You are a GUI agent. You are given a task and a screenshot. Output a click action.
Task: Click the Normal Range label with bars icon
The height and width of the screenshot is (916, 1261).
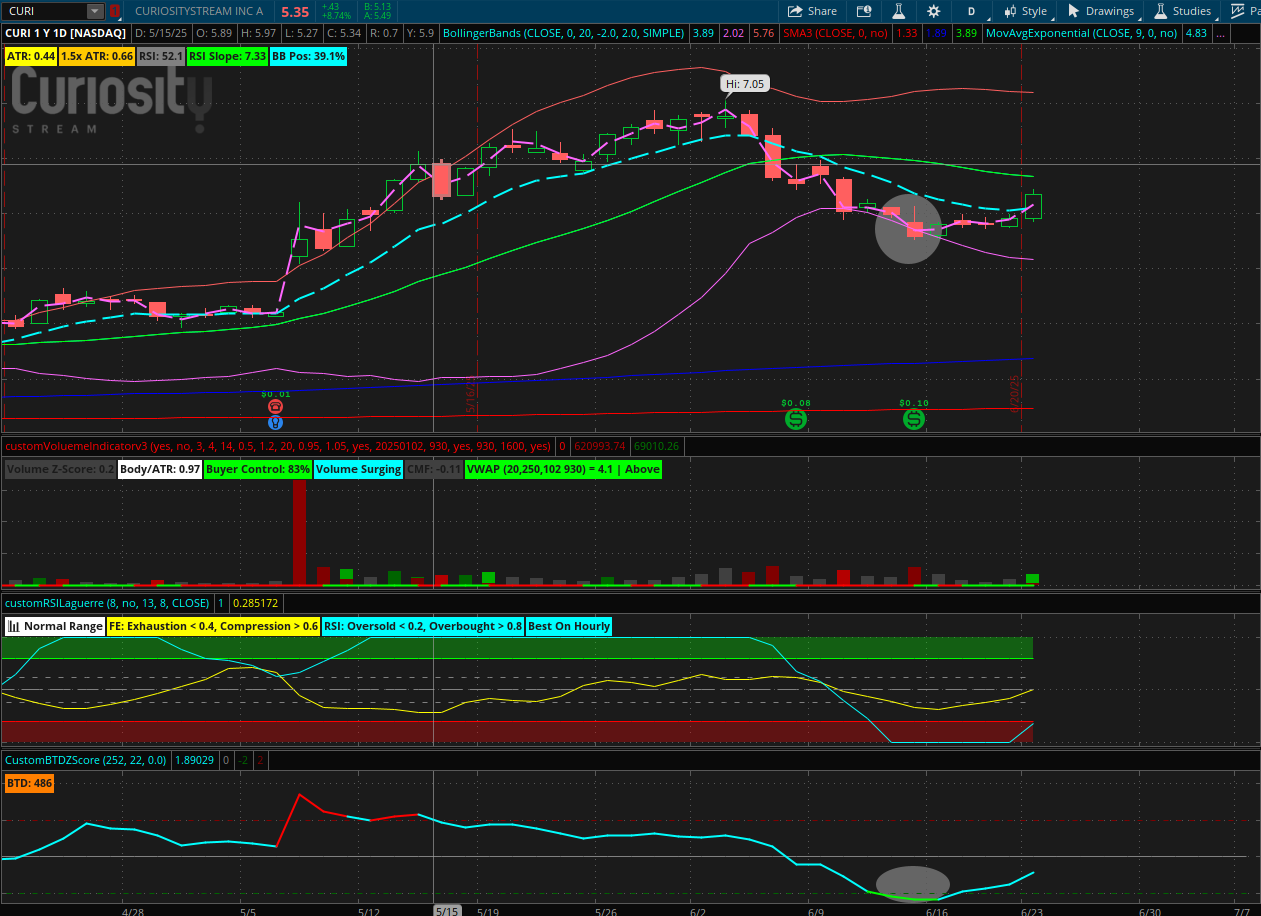55,626
